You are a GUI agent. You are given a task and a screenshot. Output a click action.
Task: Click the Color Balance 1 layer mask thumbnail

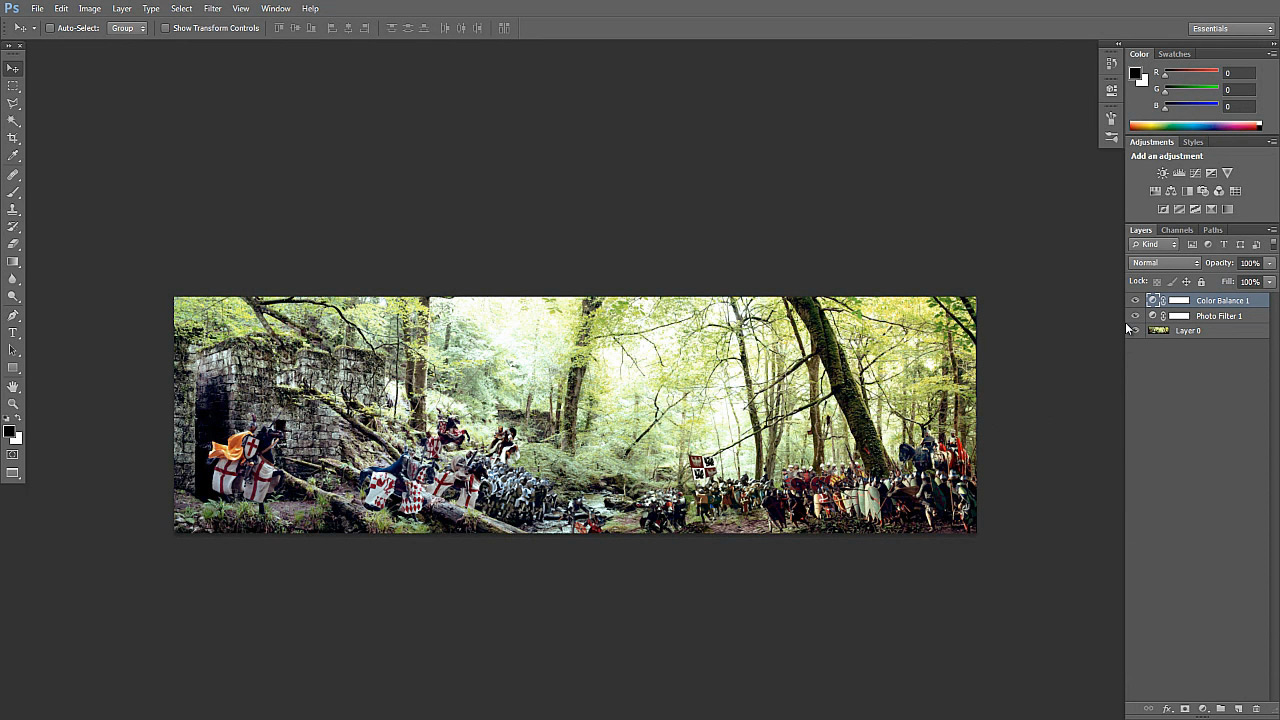[x=1180, y=301]
